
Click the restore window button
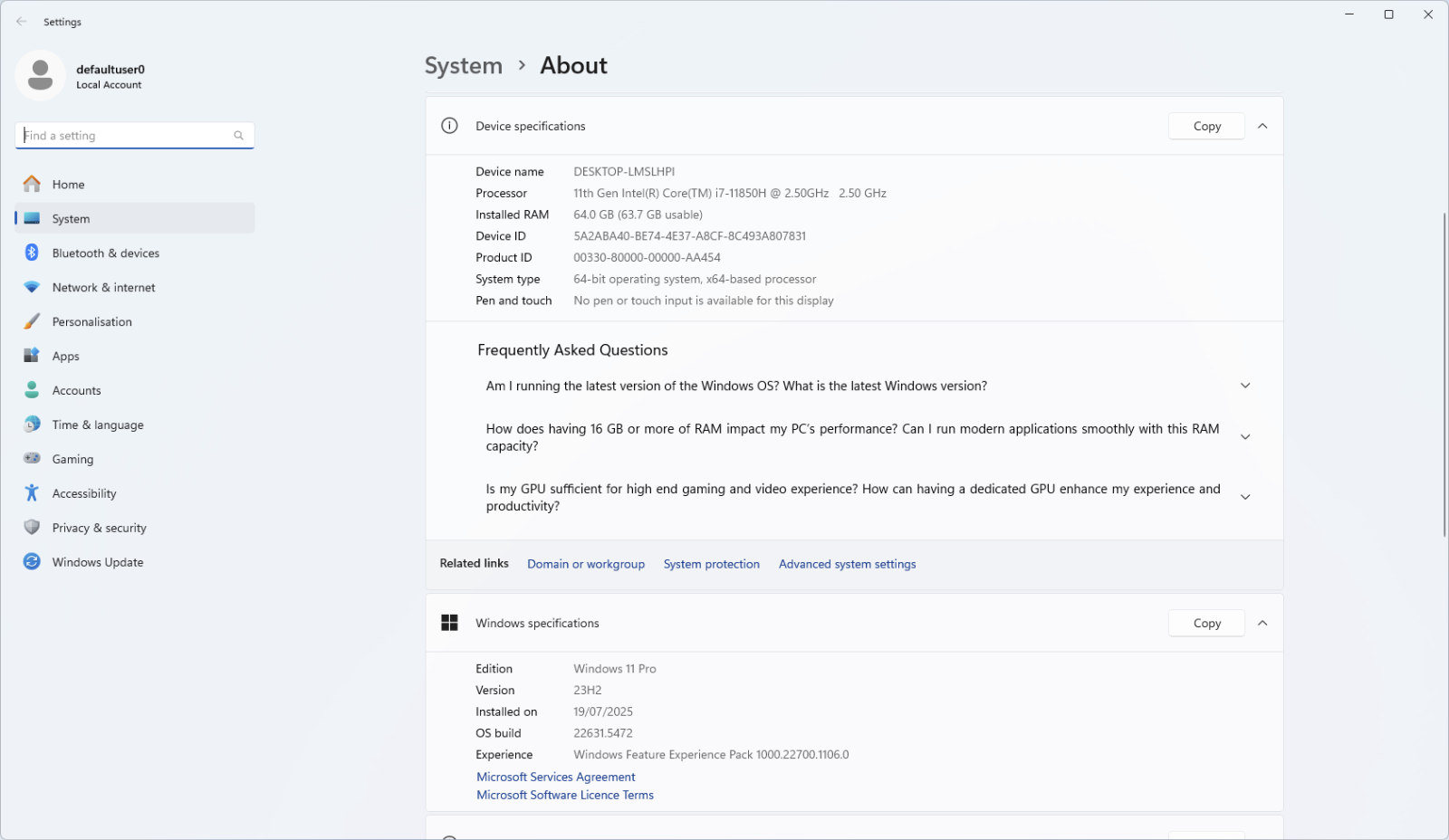(1388, 14)
